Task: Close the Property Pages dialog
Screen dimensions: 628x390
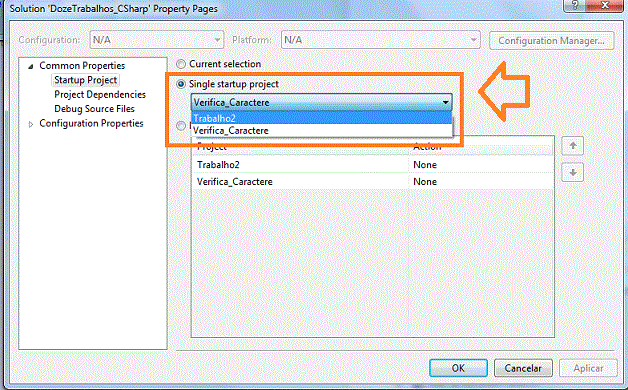Action: click(x=606, y=6)
